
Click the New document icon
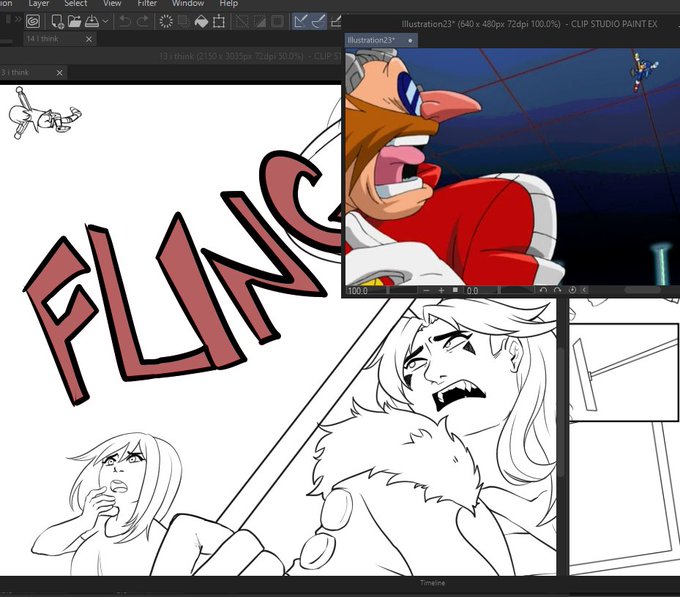57,21
